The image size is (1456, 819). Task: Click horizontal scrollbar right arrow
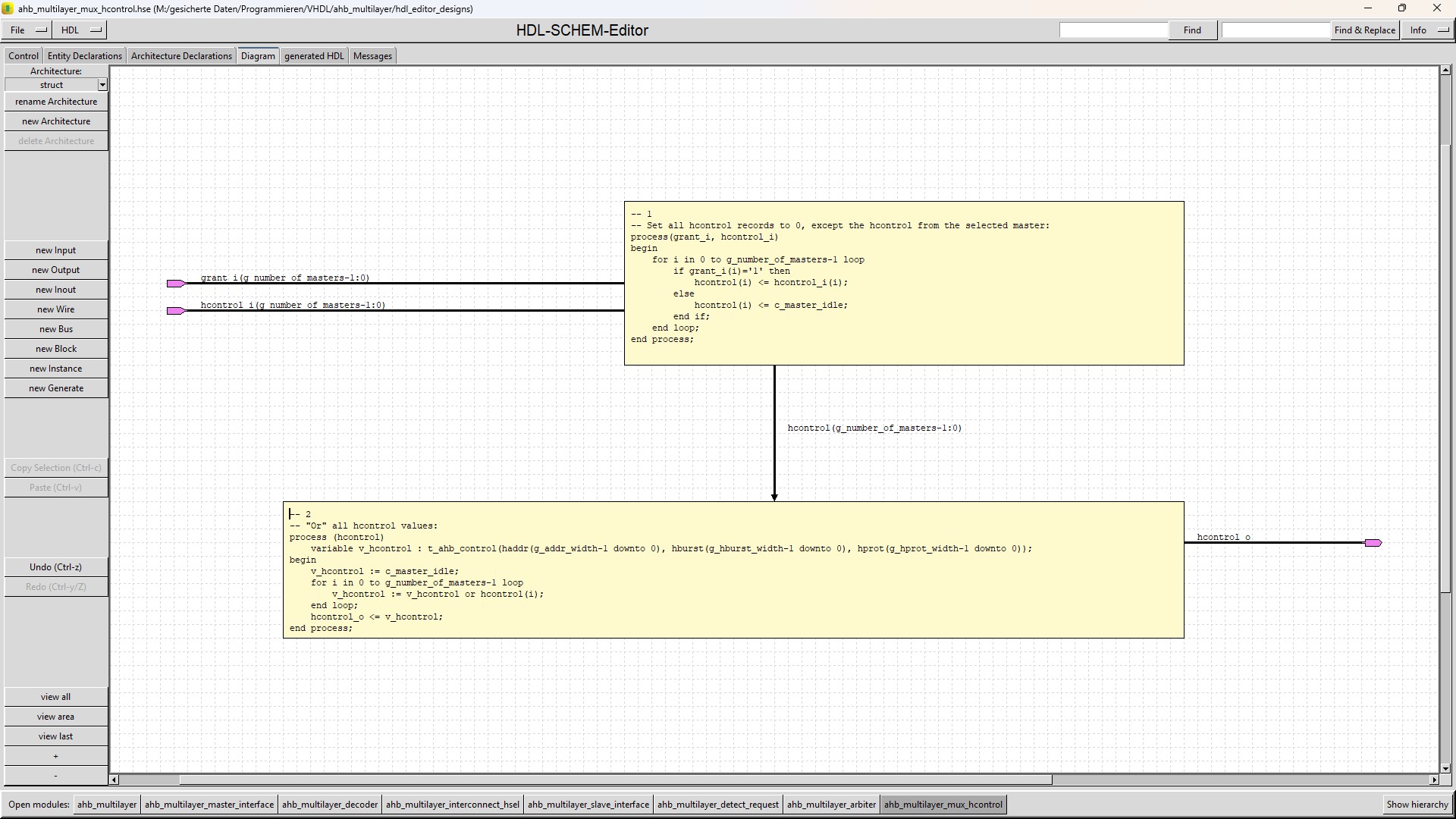1433,780
